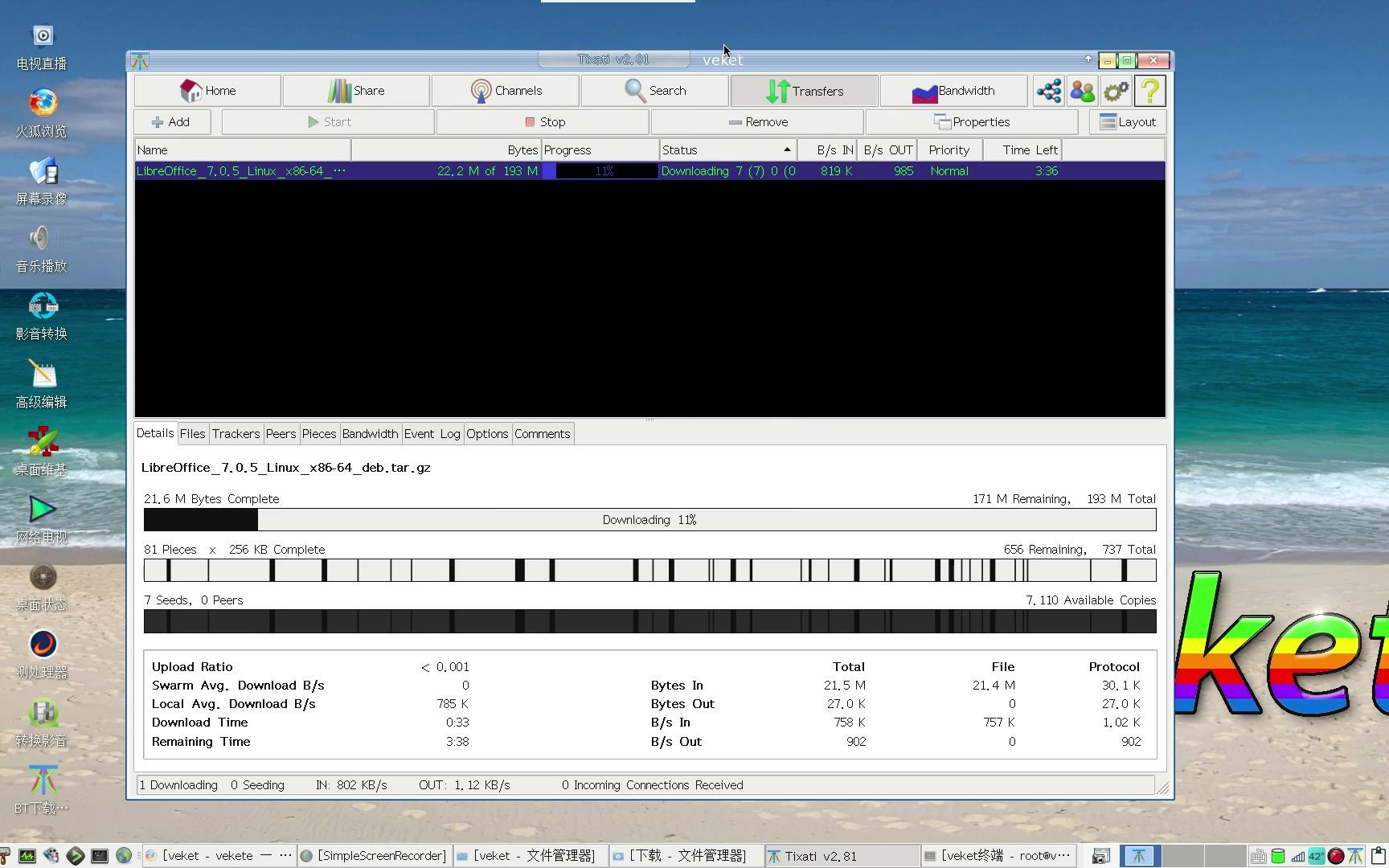Sort by Time Left column
Screen dimensions: 1389x868
[1022, 149]
